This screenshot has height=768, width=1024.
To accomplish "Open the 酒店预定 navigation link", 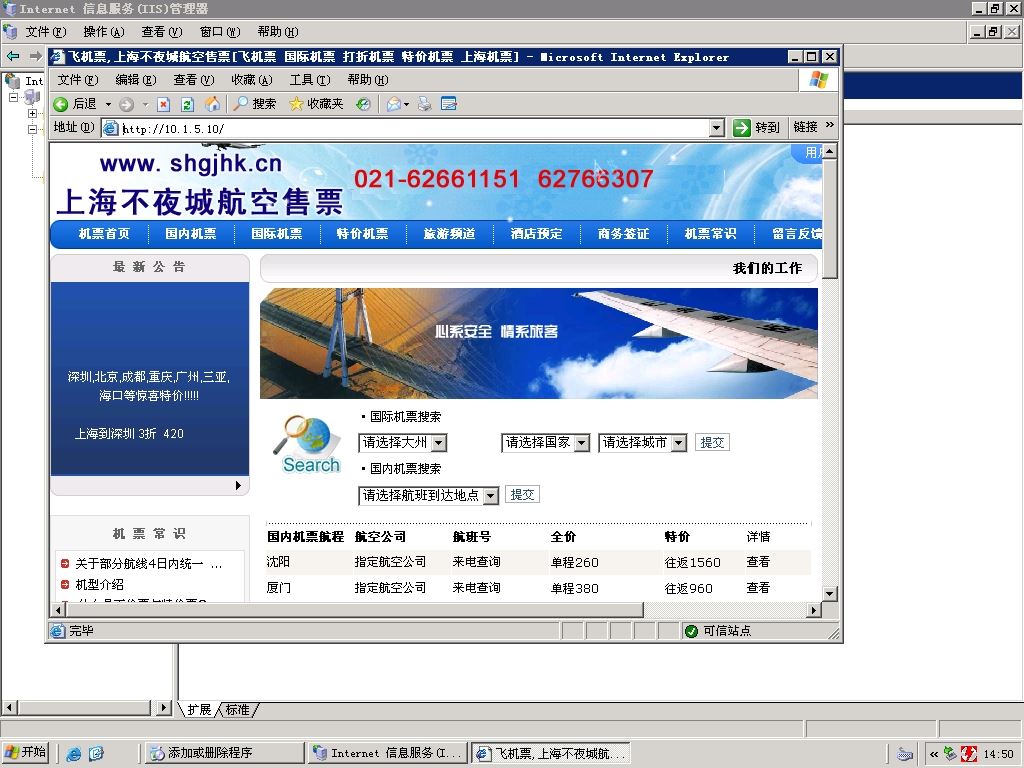I will pos(536,234).
